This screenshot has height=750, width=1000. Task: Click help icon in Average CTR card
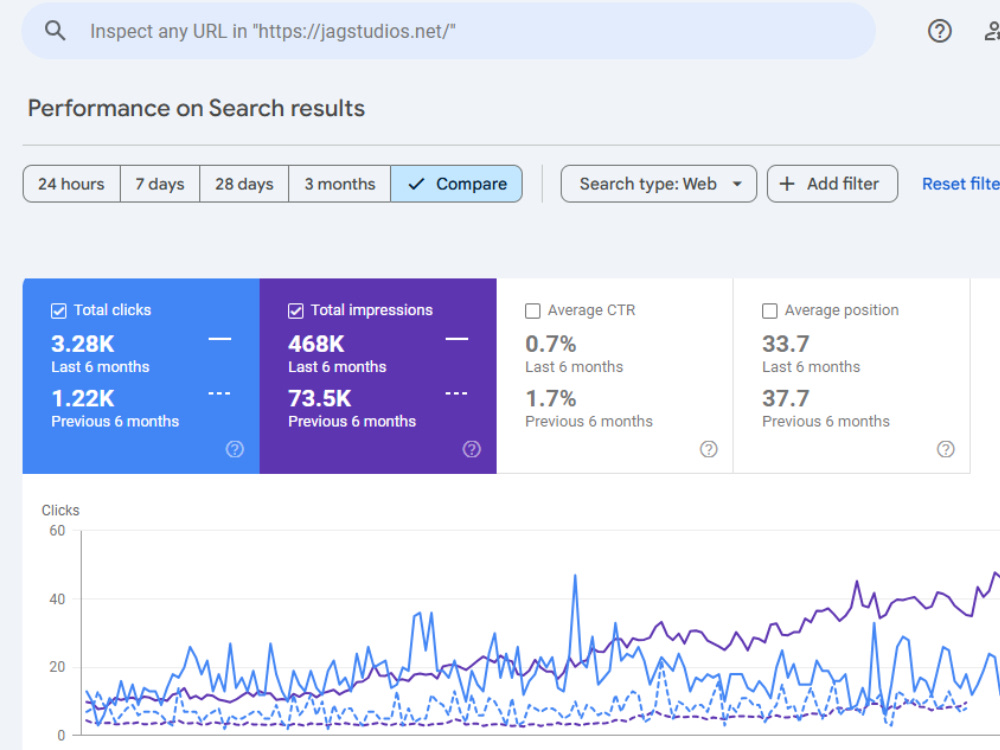point(709,449)
